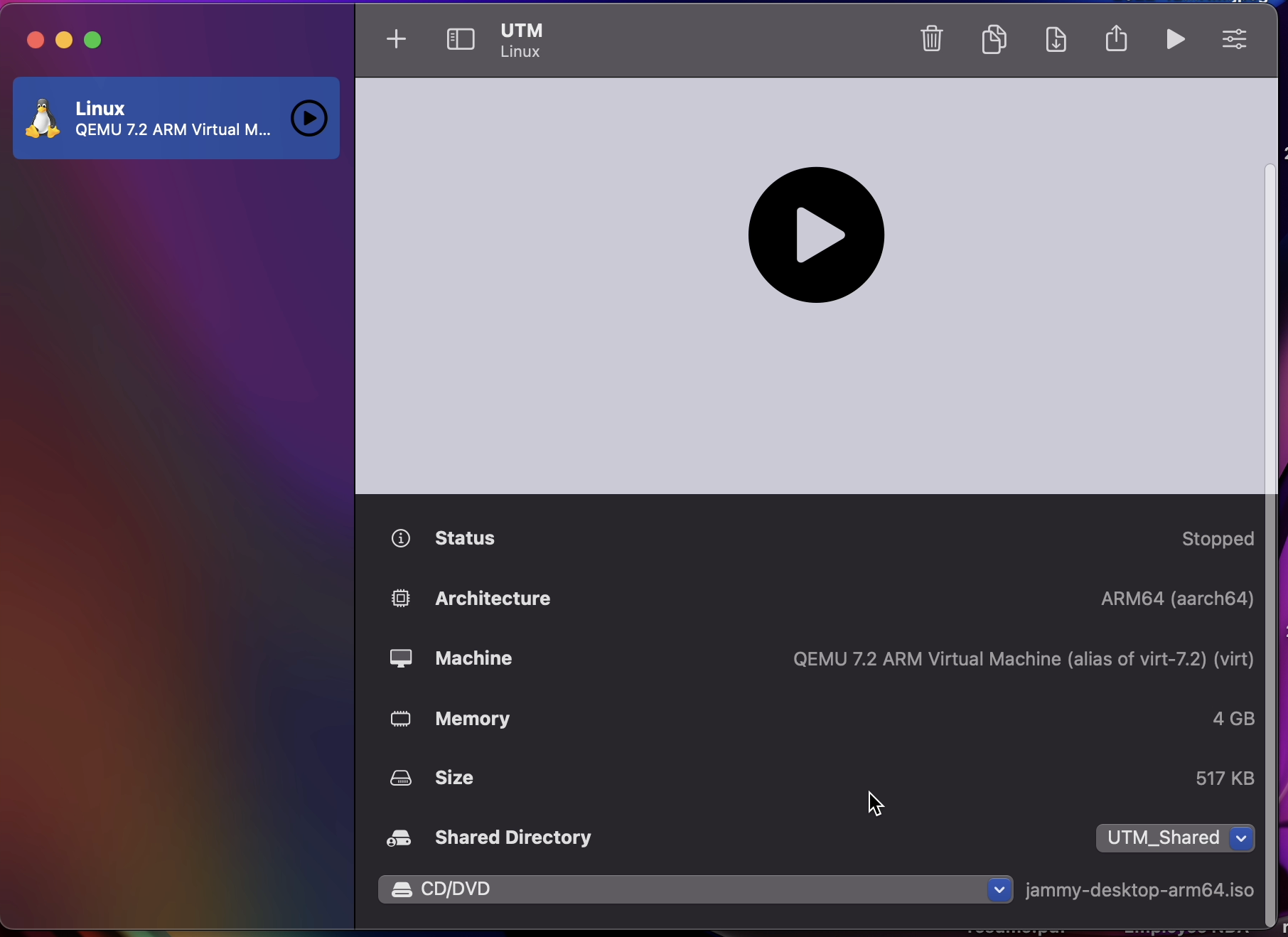Click the 'ARM64 (aarch64)' value
Viewport: 1288px width, 937px height.
1177,599
